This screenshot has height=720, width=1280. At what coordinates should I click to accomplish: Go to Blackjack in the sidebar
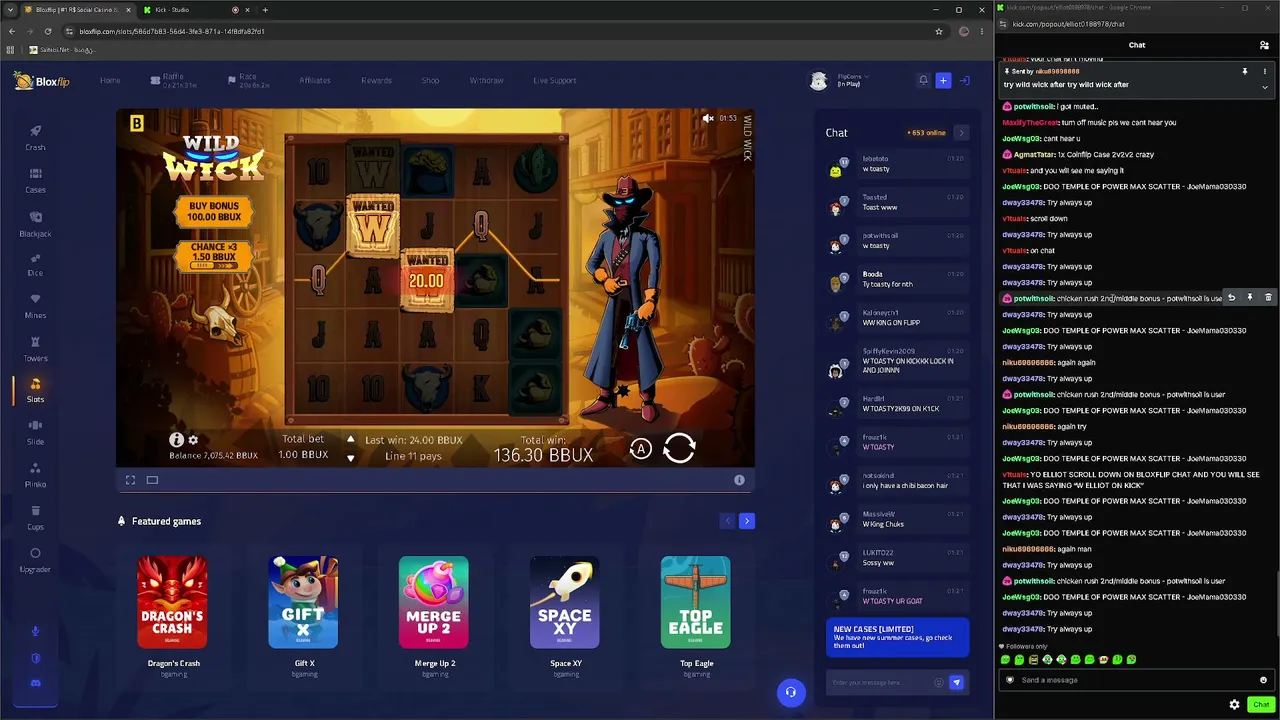click(x=35, y=224)
